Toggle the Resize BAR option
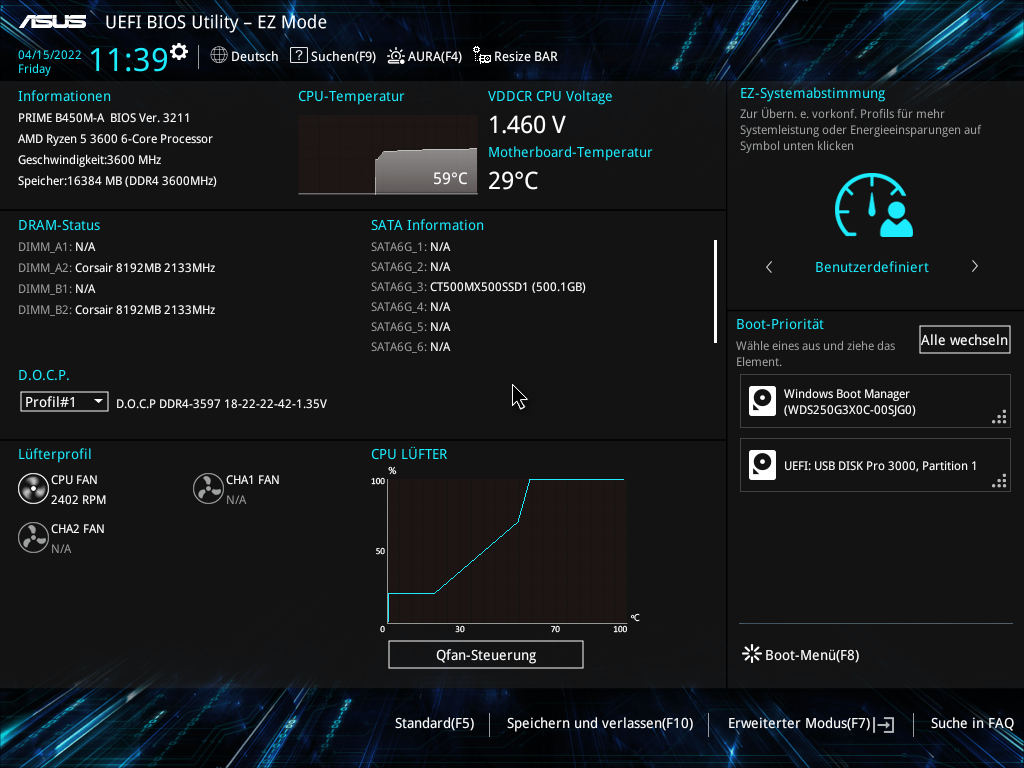This screenshot has height=768, width=1024. [x=515, y=56]
